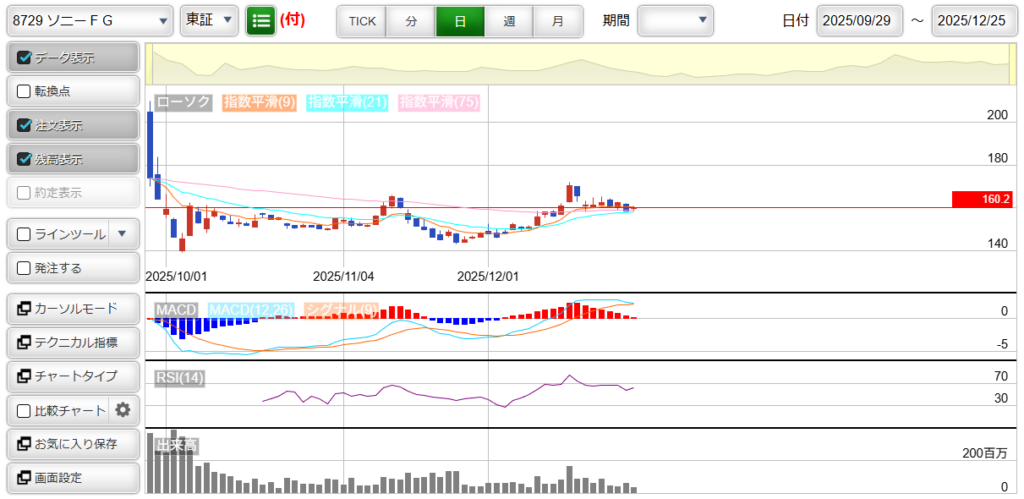Switch to the 週 weekly tab

(x=509, y=21)
